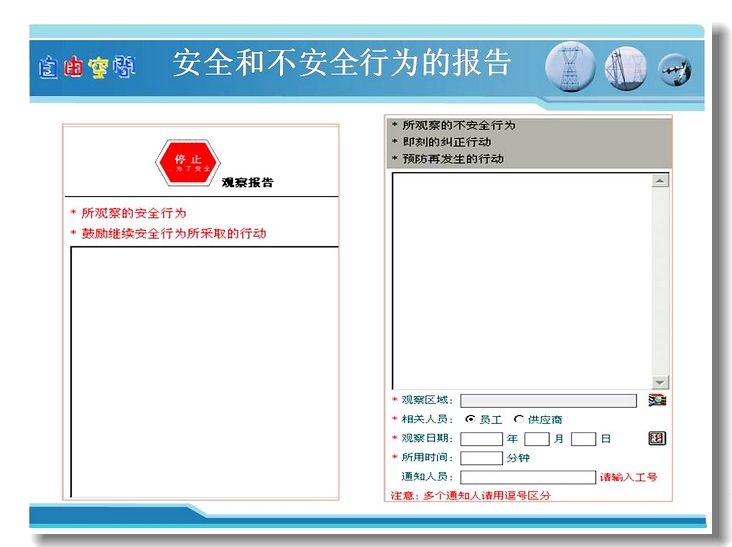Click the scrollbar down arrow in unsafe-behavior box
Screen dimensions: 732x547
click(x=660, y=382)
